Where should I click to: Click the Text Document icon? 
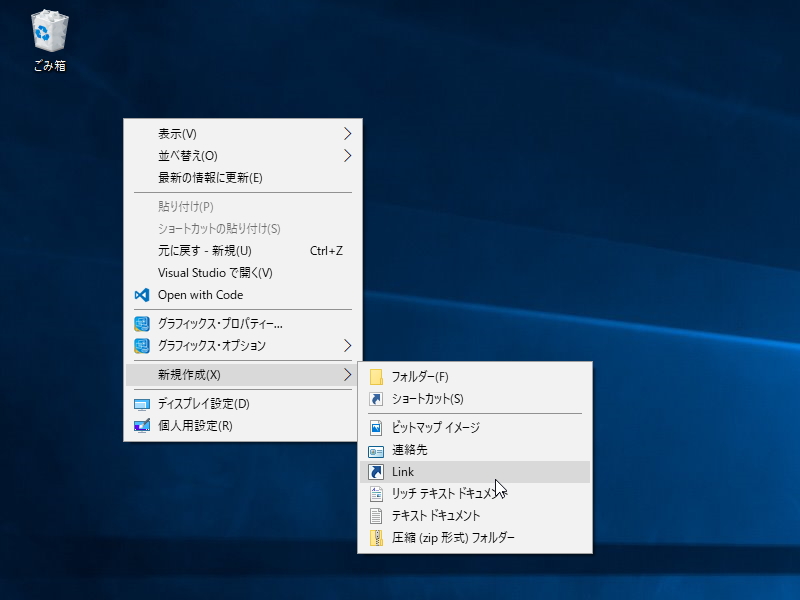pos(374,515)
